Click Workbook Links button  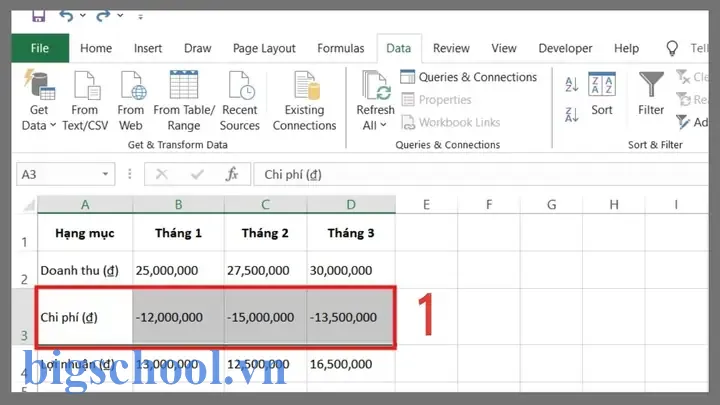(x=450, y=123)
